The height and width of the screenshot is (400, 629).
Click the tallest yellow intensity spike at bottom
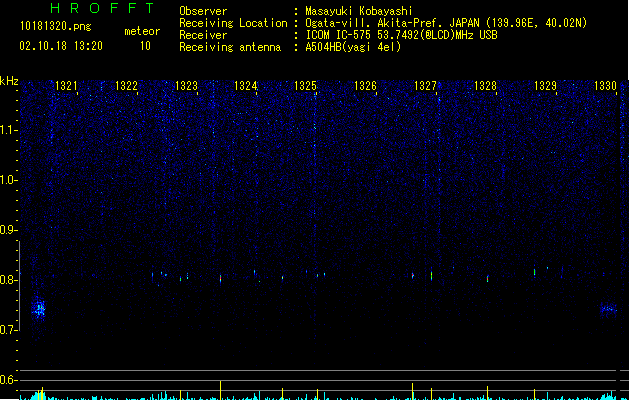tap(220, 390)
